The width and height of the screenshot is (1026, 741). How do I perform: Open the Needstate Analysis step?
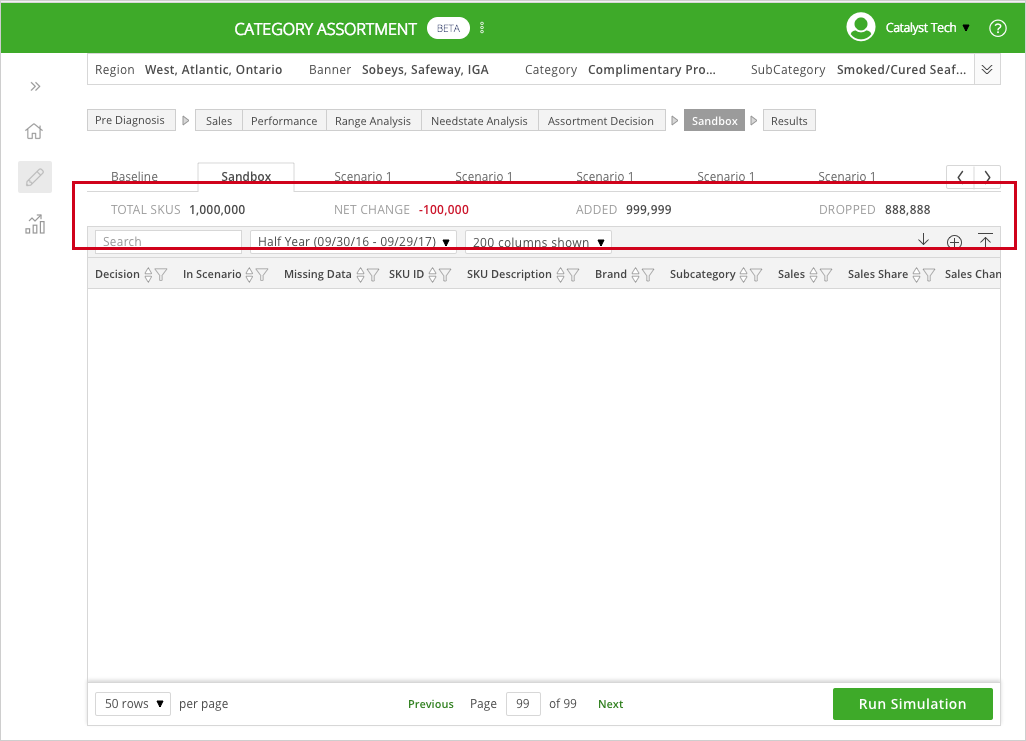click(479, 120)
